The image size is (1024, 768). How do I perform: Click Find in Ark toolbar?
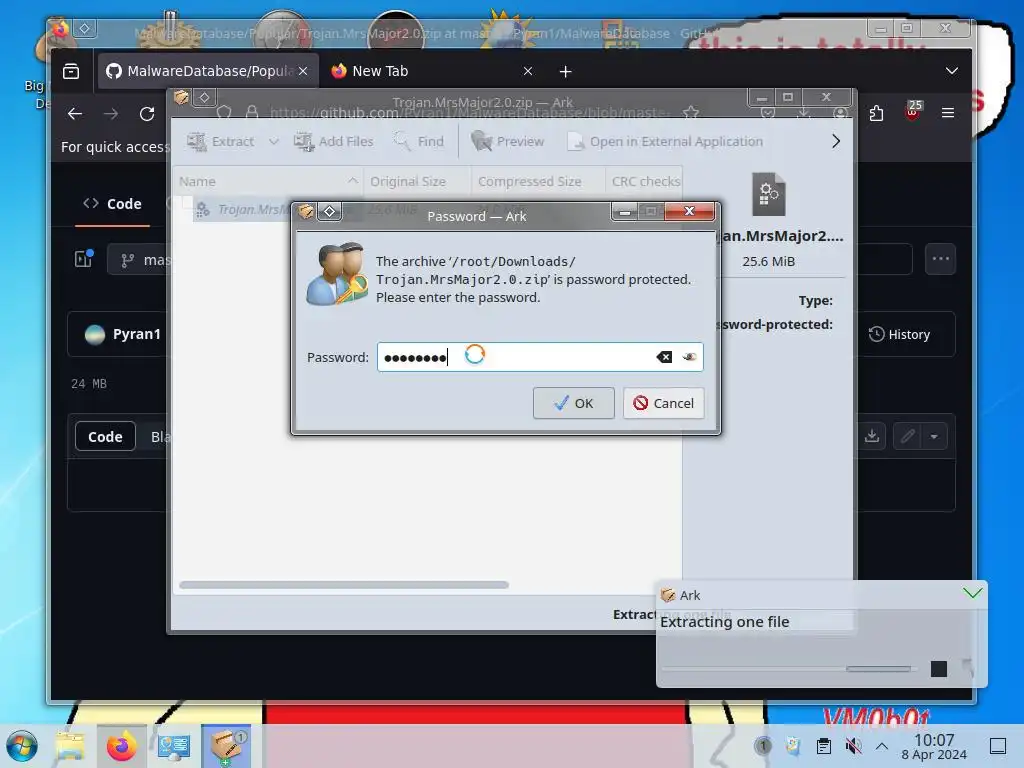[419, 141]
